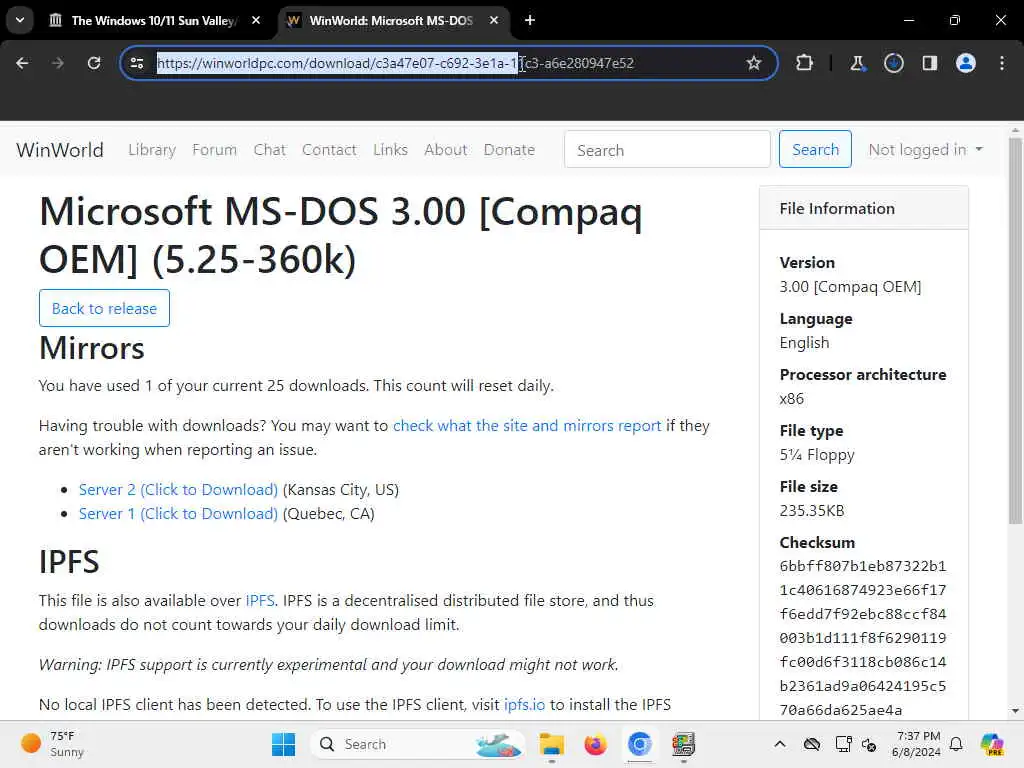Click the forward navigation arrow

[58, 63]
